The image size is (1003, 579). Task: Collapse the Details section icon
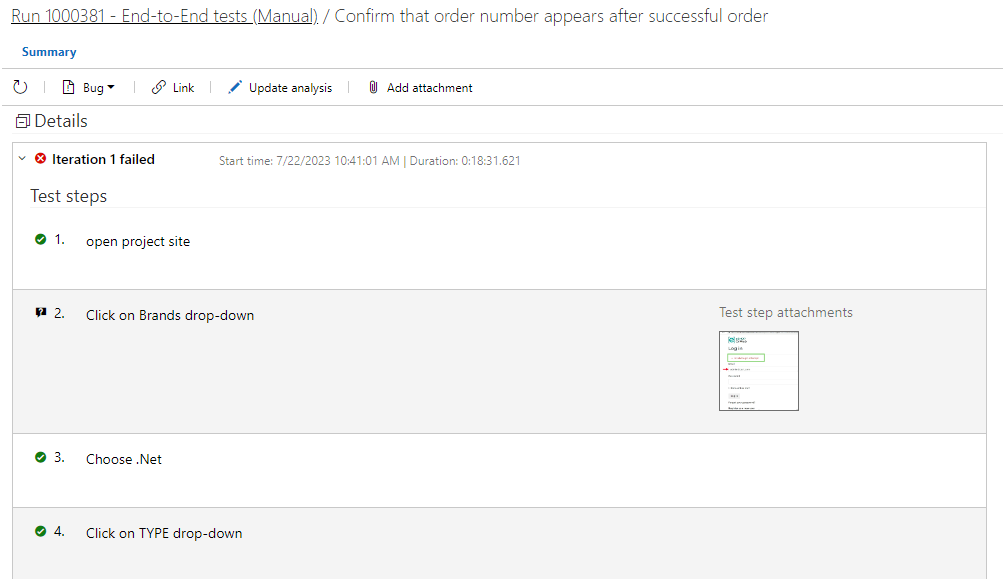(23, 121)
